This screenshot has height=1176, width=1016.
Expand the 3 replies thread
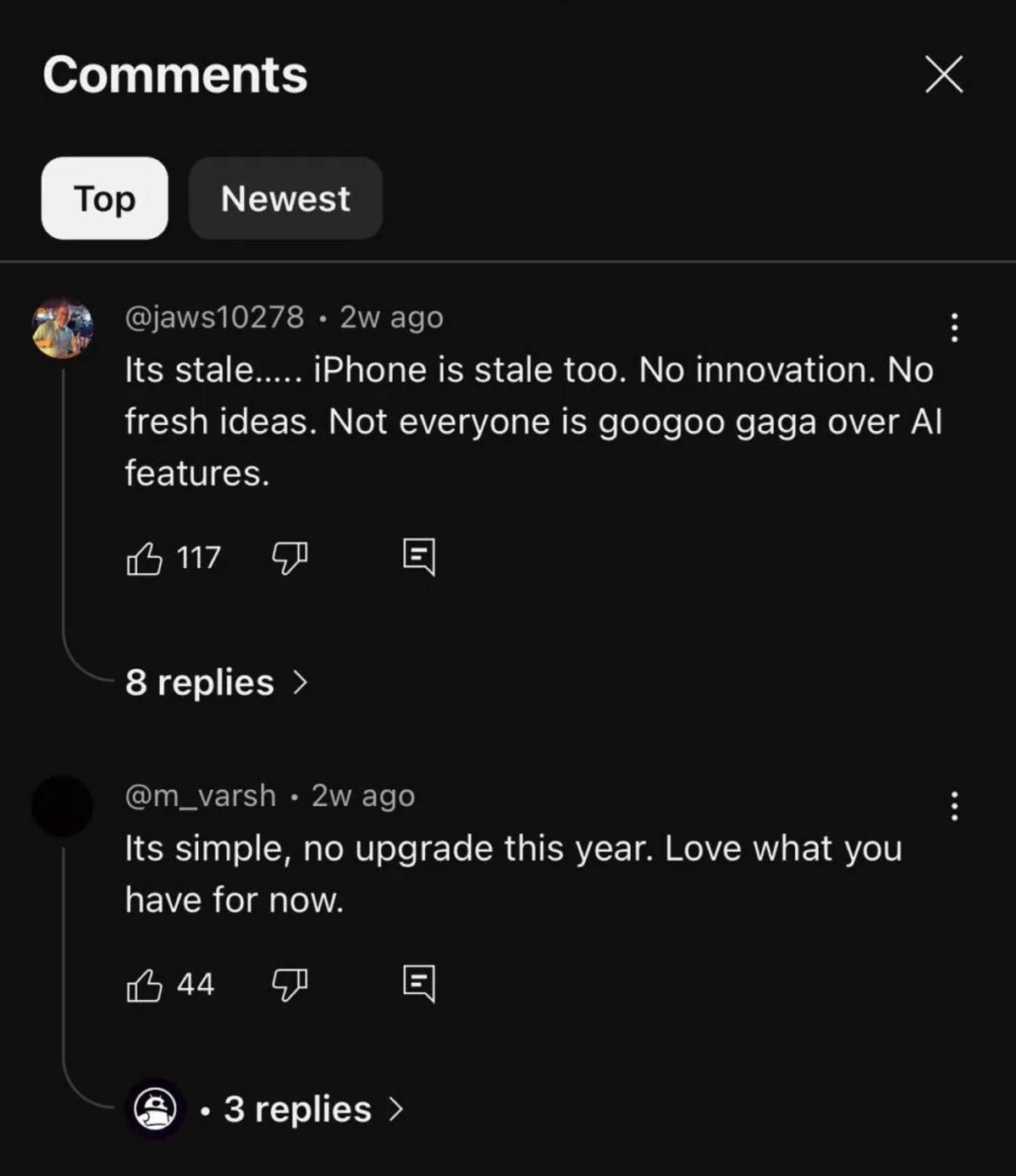coord(313,1109)
